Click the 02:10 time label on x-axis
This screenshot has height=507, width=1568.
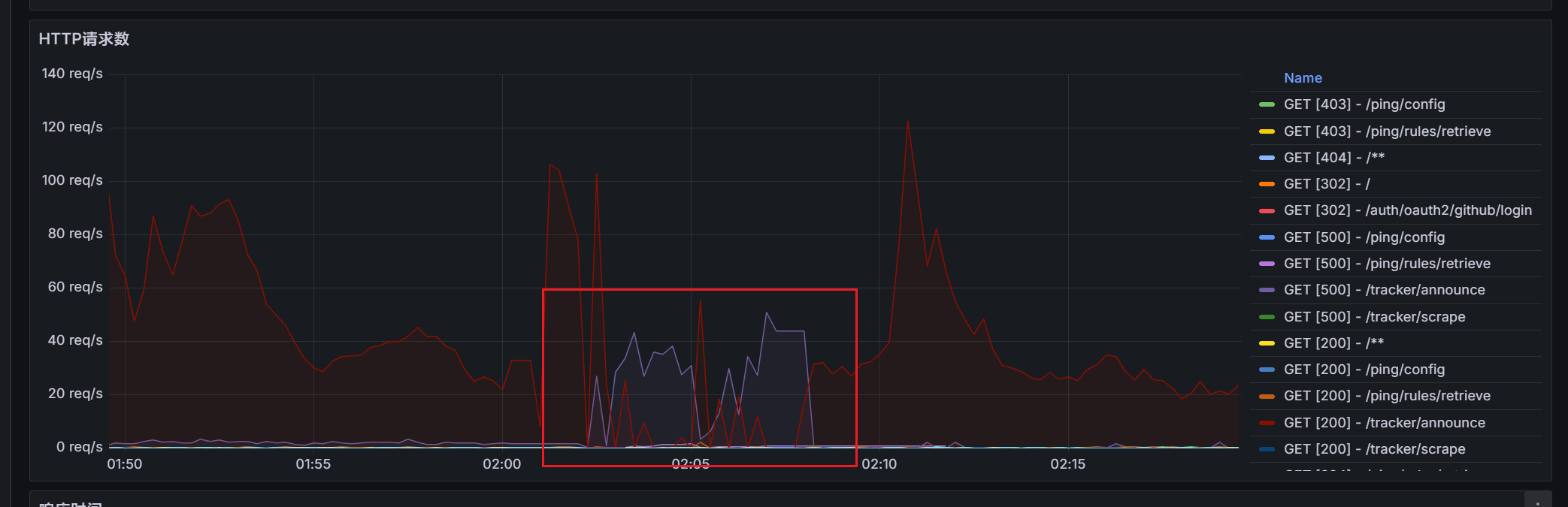point(879,464)
